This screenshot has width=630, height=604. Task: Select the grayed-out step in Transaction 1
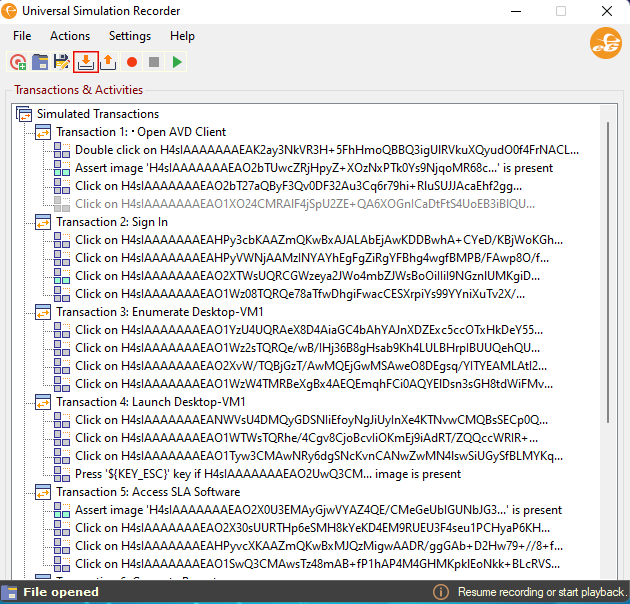[x=310, y=204]
